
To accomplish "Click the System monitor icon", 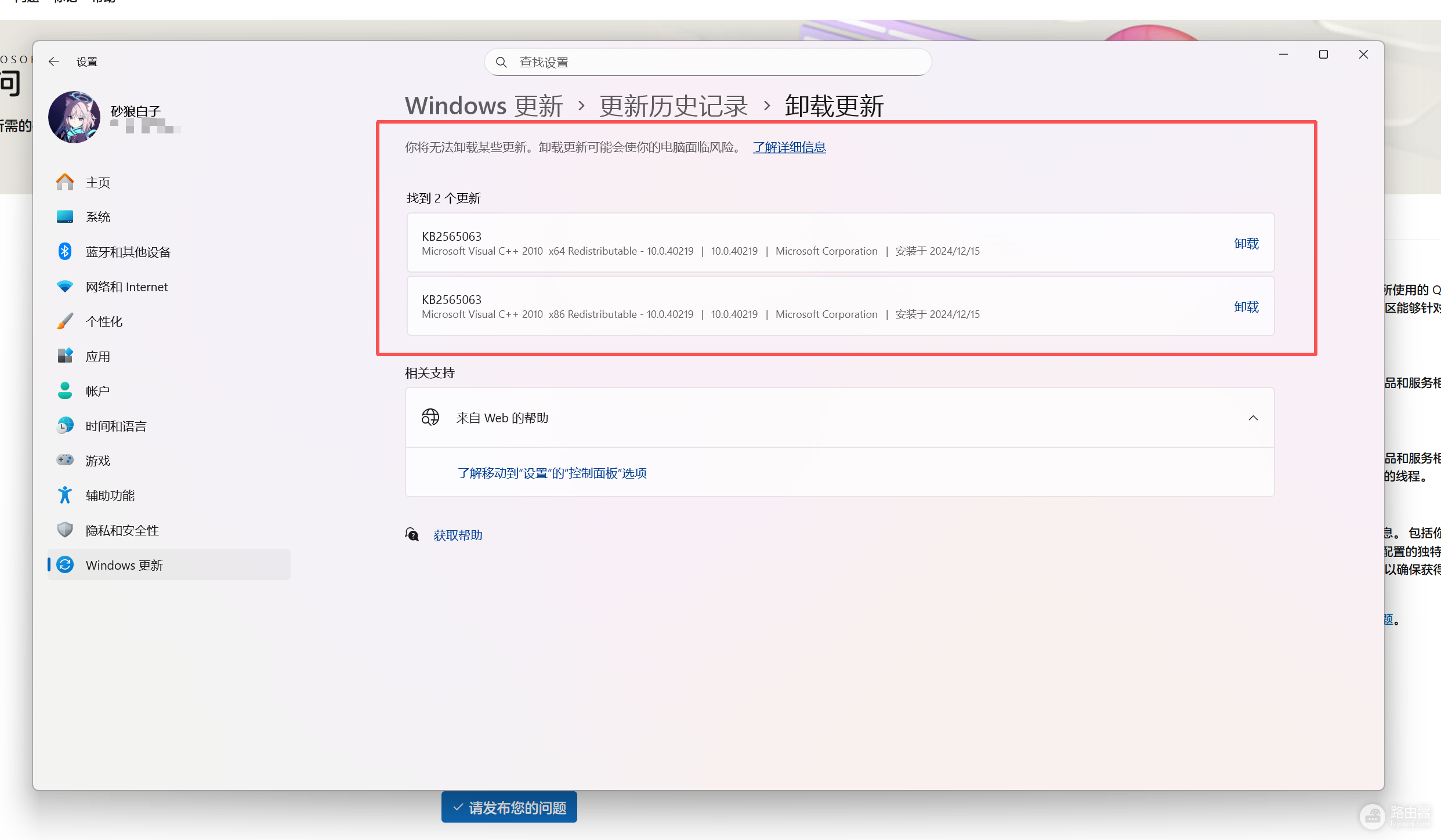I will click(65, 216).
